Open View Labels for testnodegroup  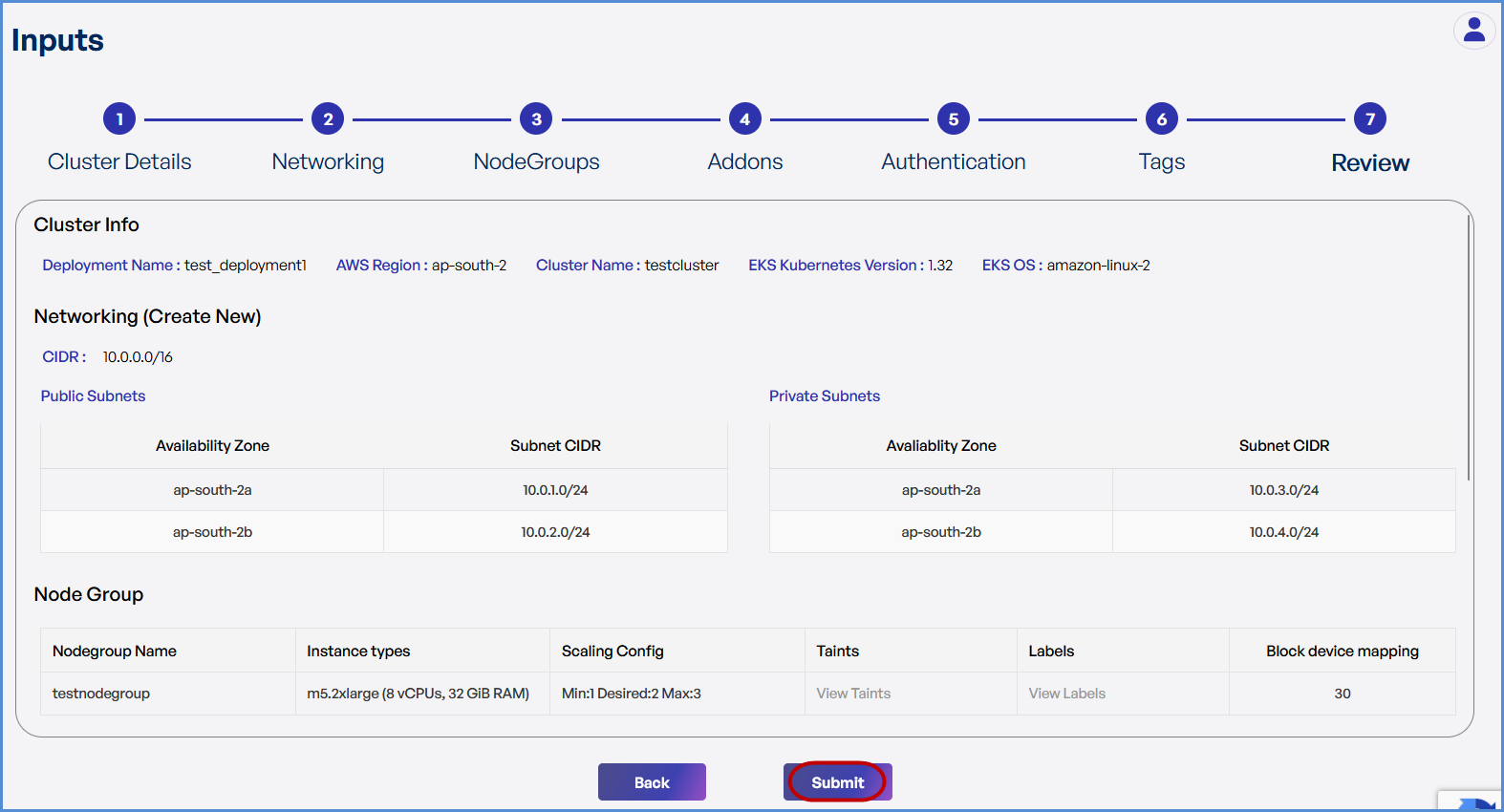(x=1066, y=694)
